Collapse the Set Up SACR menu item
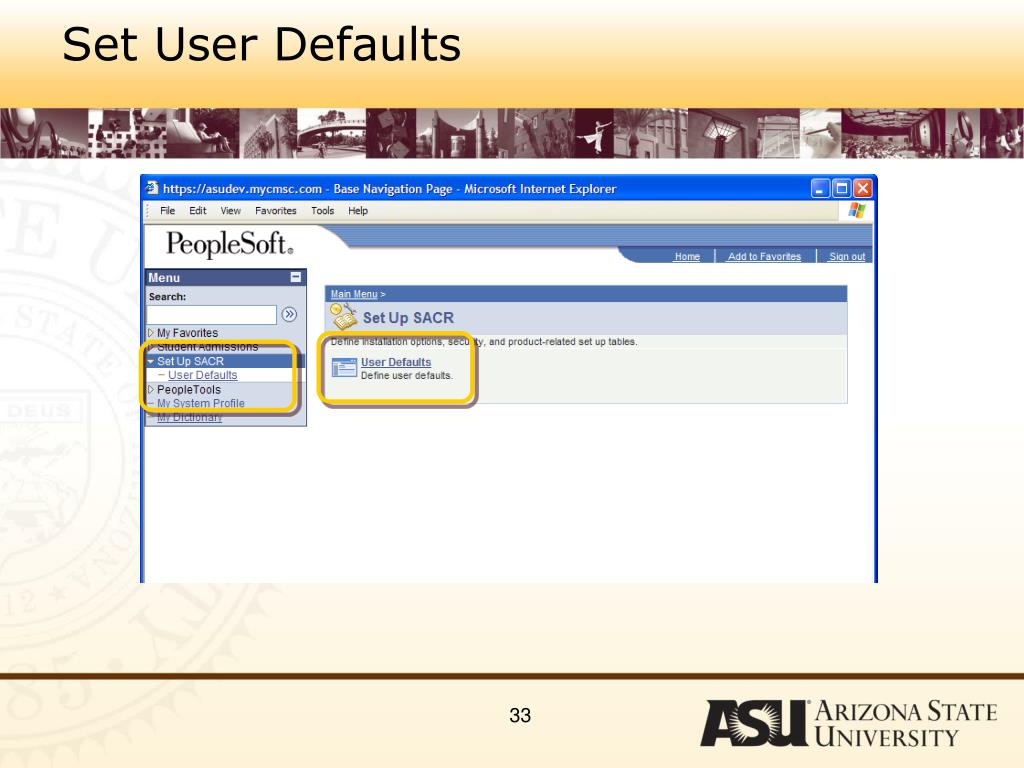Screen dimensions: 1024x768 (151, 361)
